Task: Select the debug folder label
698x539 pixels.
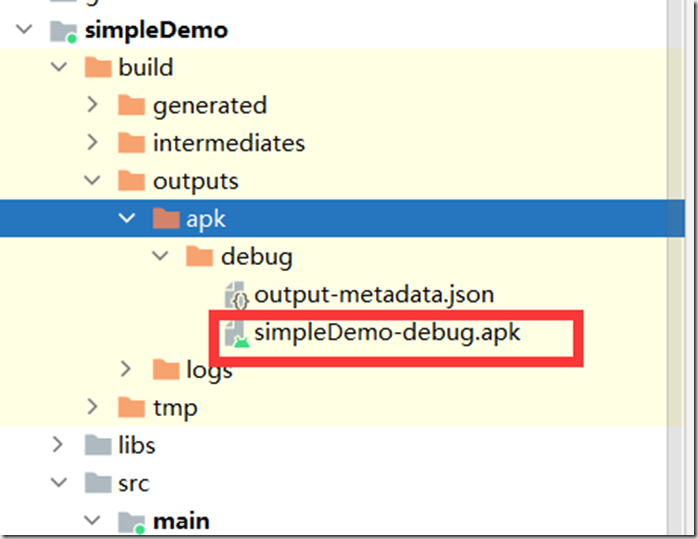Action: pos(256,257)
